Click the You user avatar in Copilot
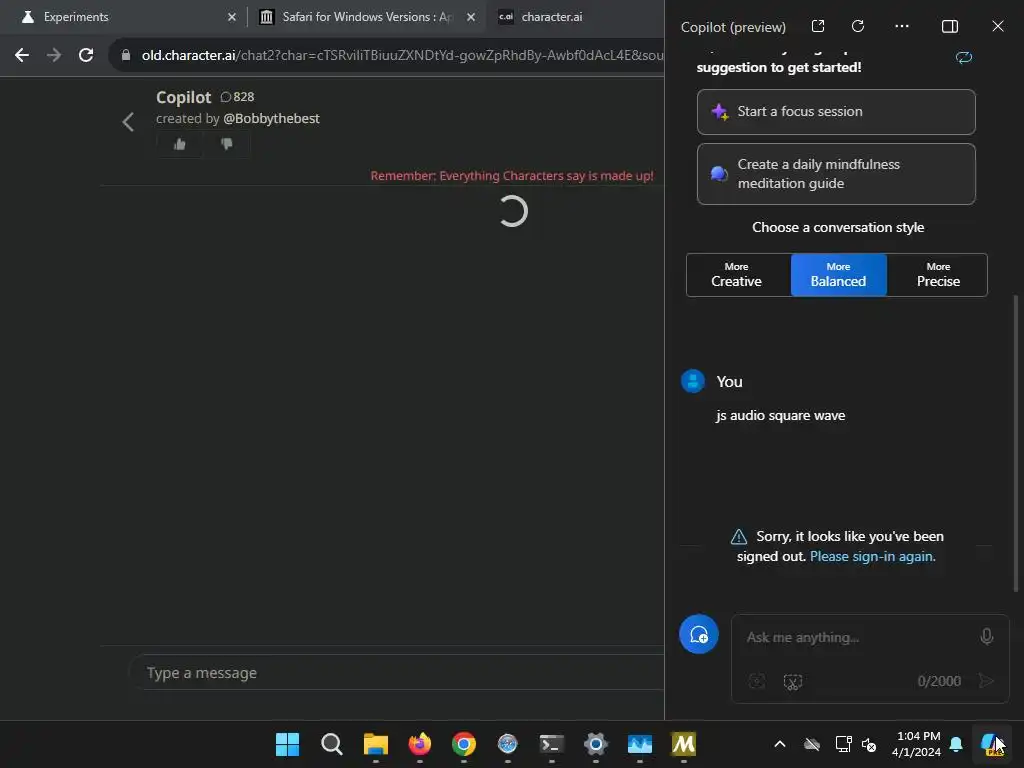This screenshot has width=1024, height=768. [693, 381]
